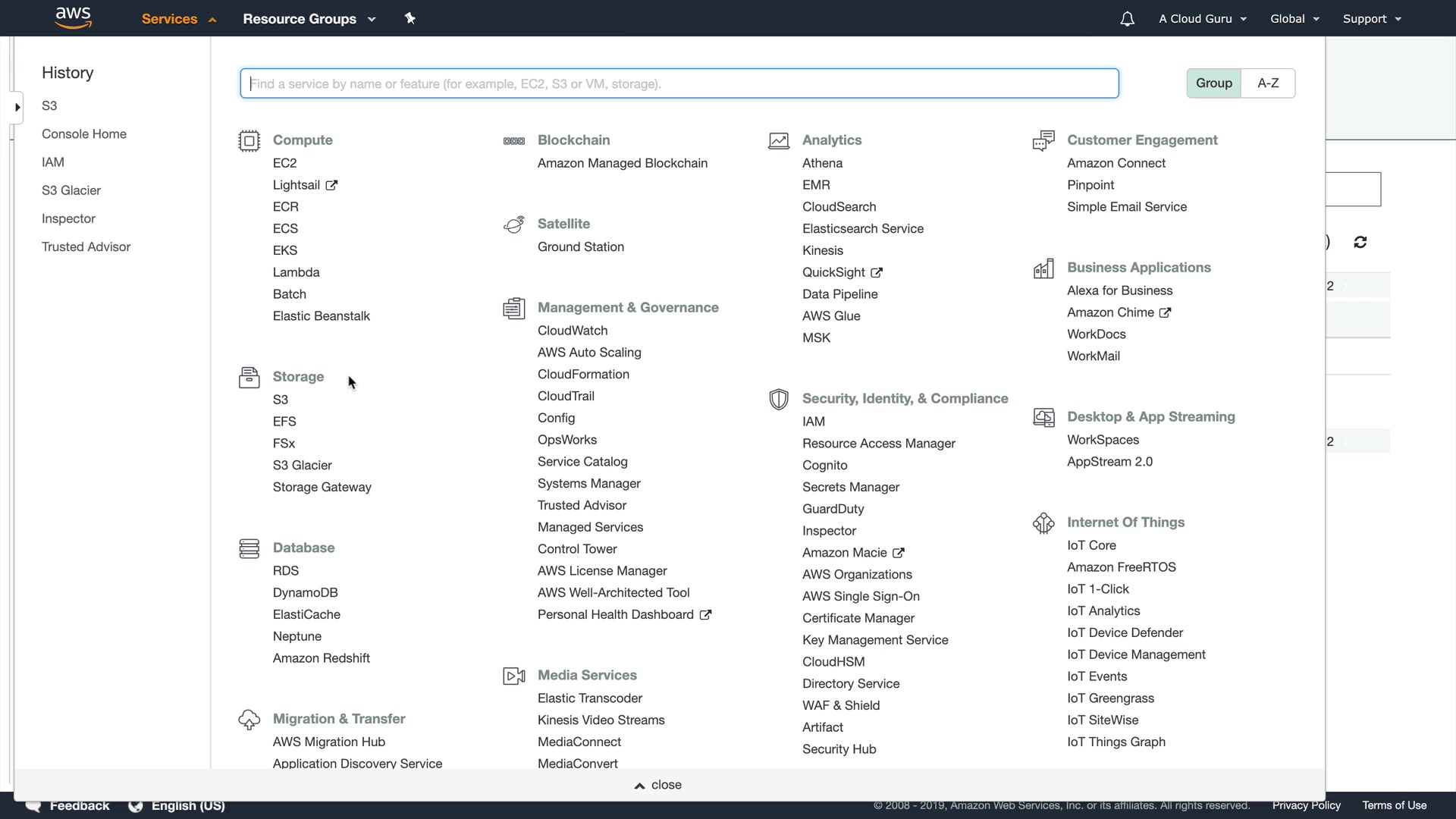Click the Find a service search field
Viewport: 1456px width, 819px height.
[679, 83]
